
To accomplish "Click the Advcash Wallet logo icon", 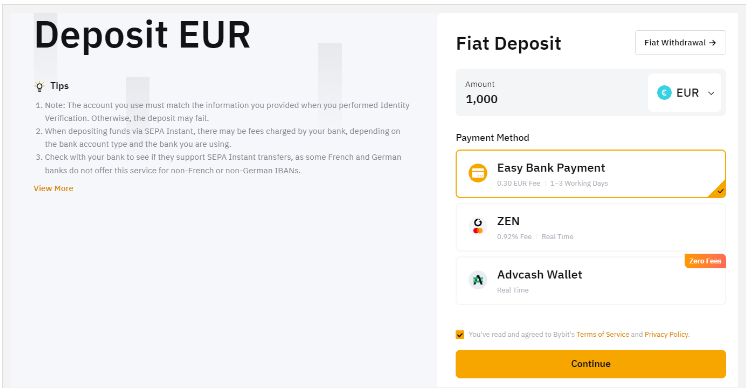I will [x=478, y=280].
